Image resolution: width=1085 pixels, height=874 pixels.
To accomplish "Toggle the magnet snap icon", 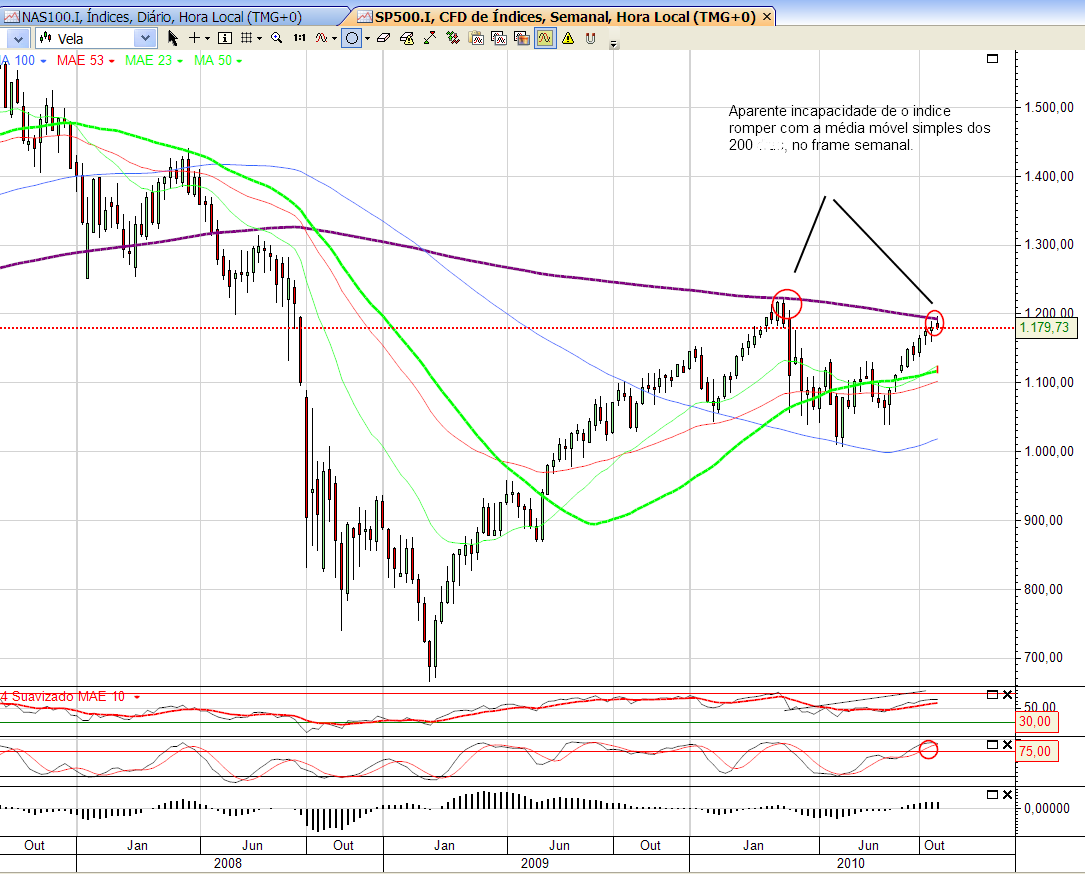I will point(590,38).
